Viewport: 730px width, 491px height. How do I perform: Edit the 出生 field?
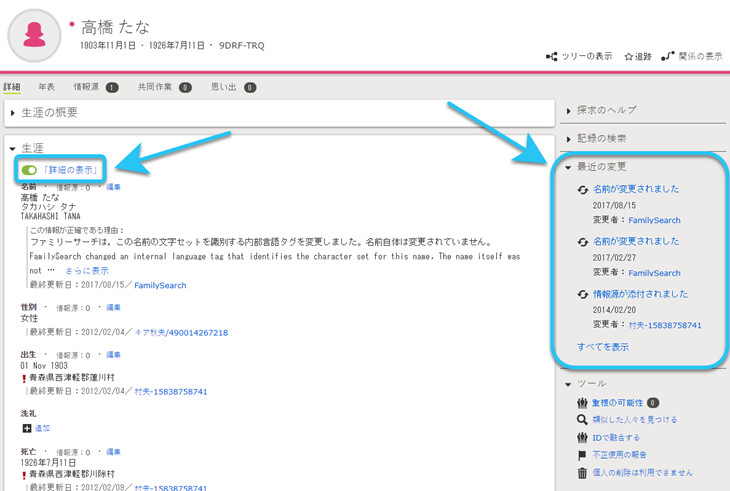(x=114, y=355)
